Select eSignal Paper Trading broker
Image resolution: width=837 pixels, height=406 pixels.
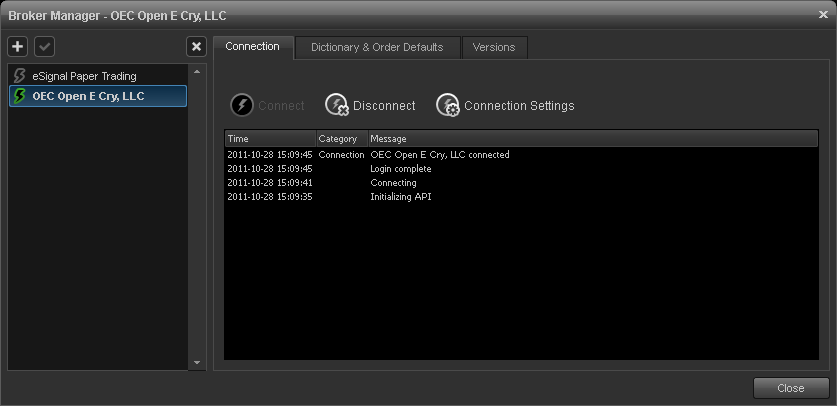(98, 76)
